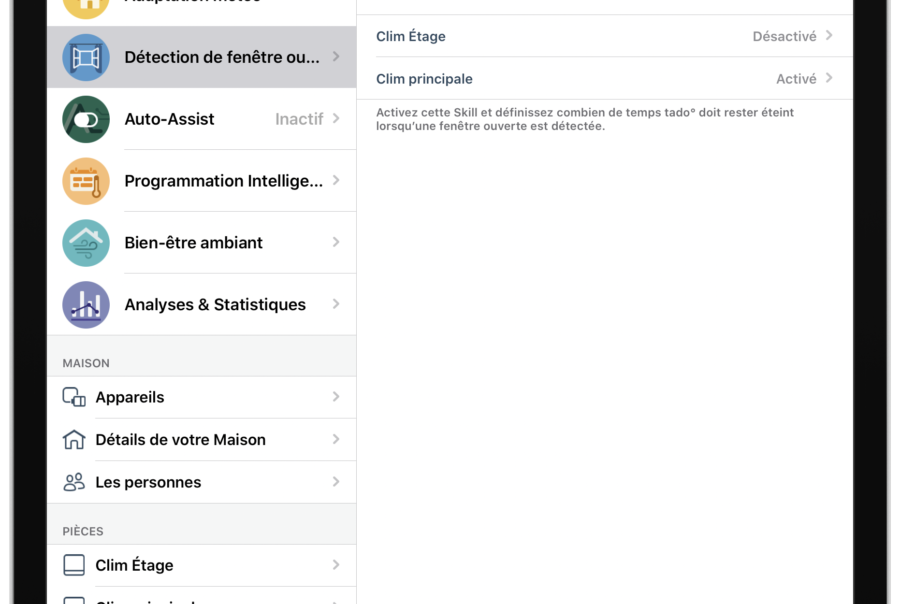
Task: Click the Analyses & Statistiques chart icon
Action: pyautogui.click(x=86, y=305)
